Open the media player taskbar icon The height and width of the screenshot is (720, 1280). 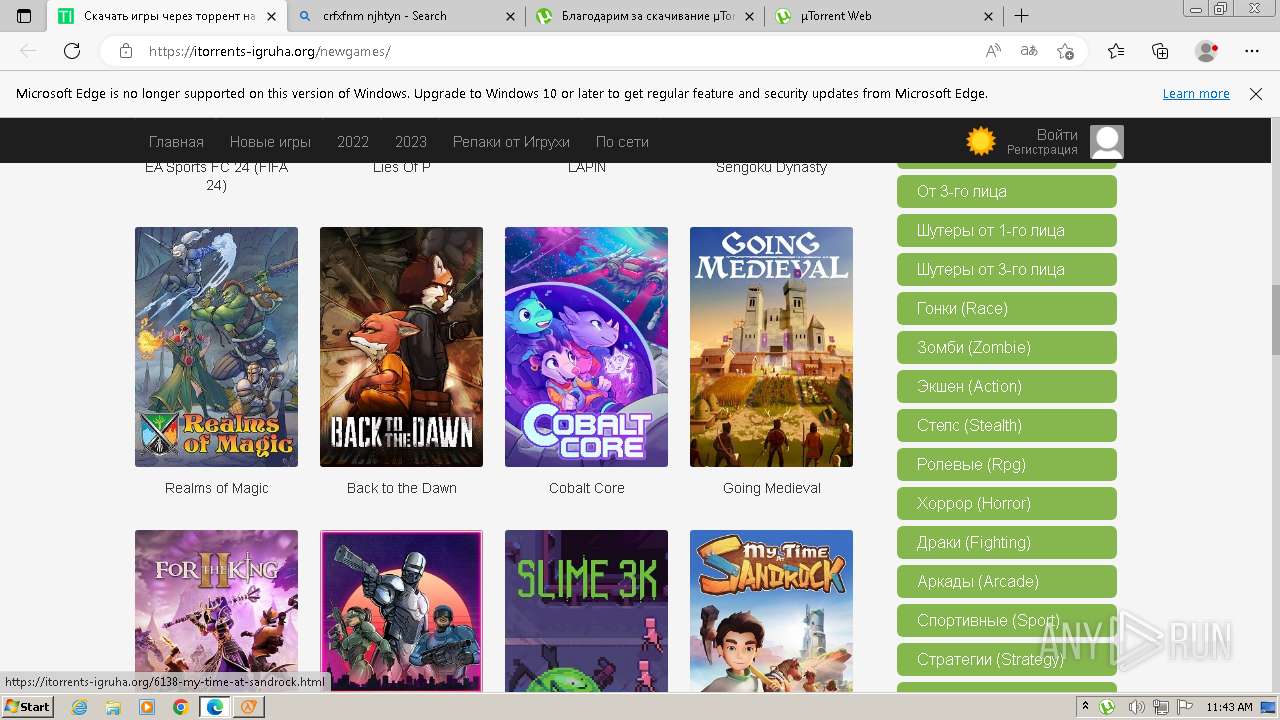[x=147, y=707]
